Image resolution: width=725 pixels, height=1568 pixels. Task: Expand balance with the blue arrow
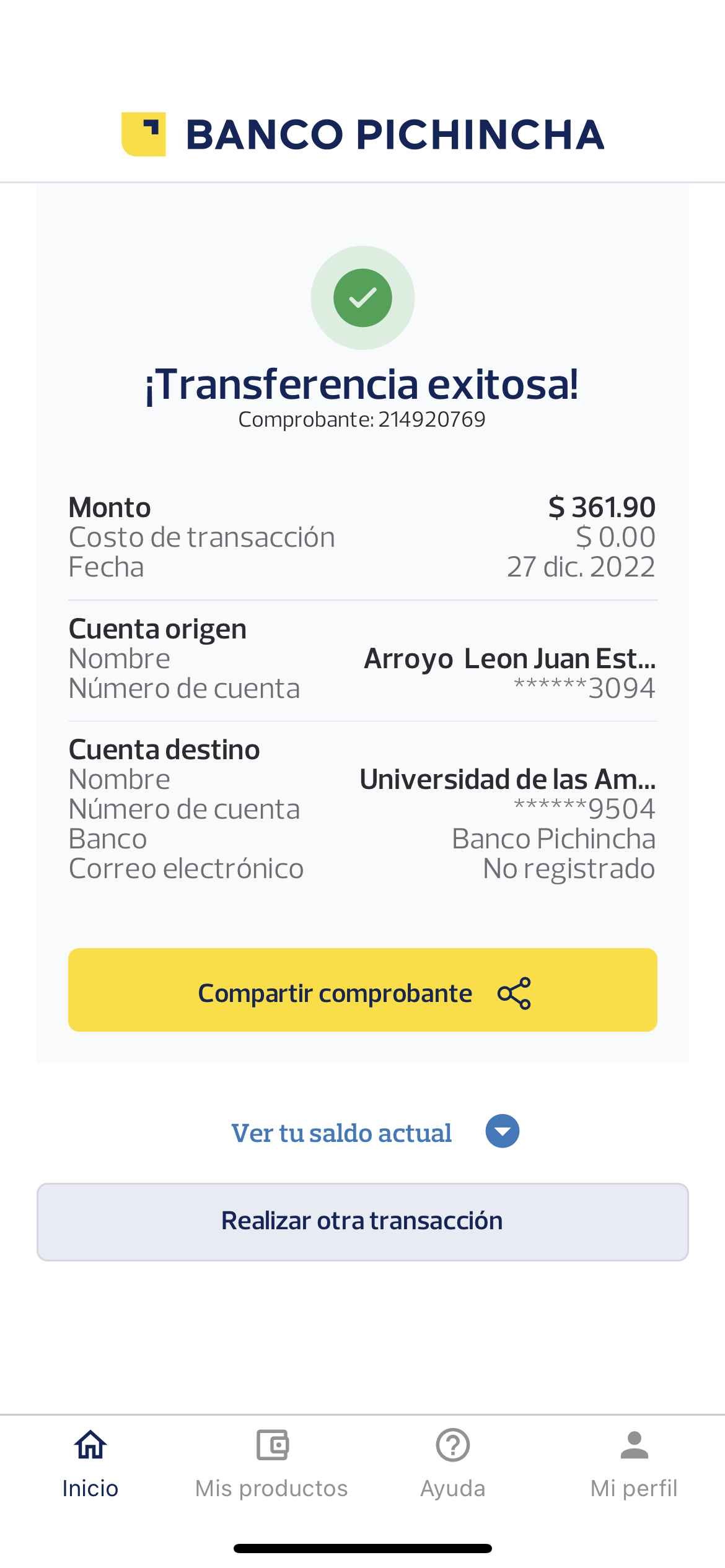(503, 1131)
